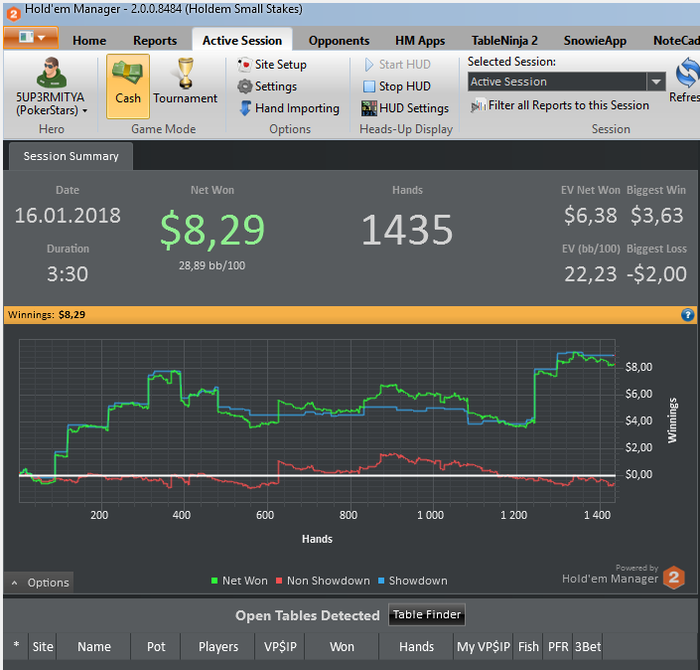Select Cash game mode
Viewport: 700px width, 670px height.
[x=128, y=86]
